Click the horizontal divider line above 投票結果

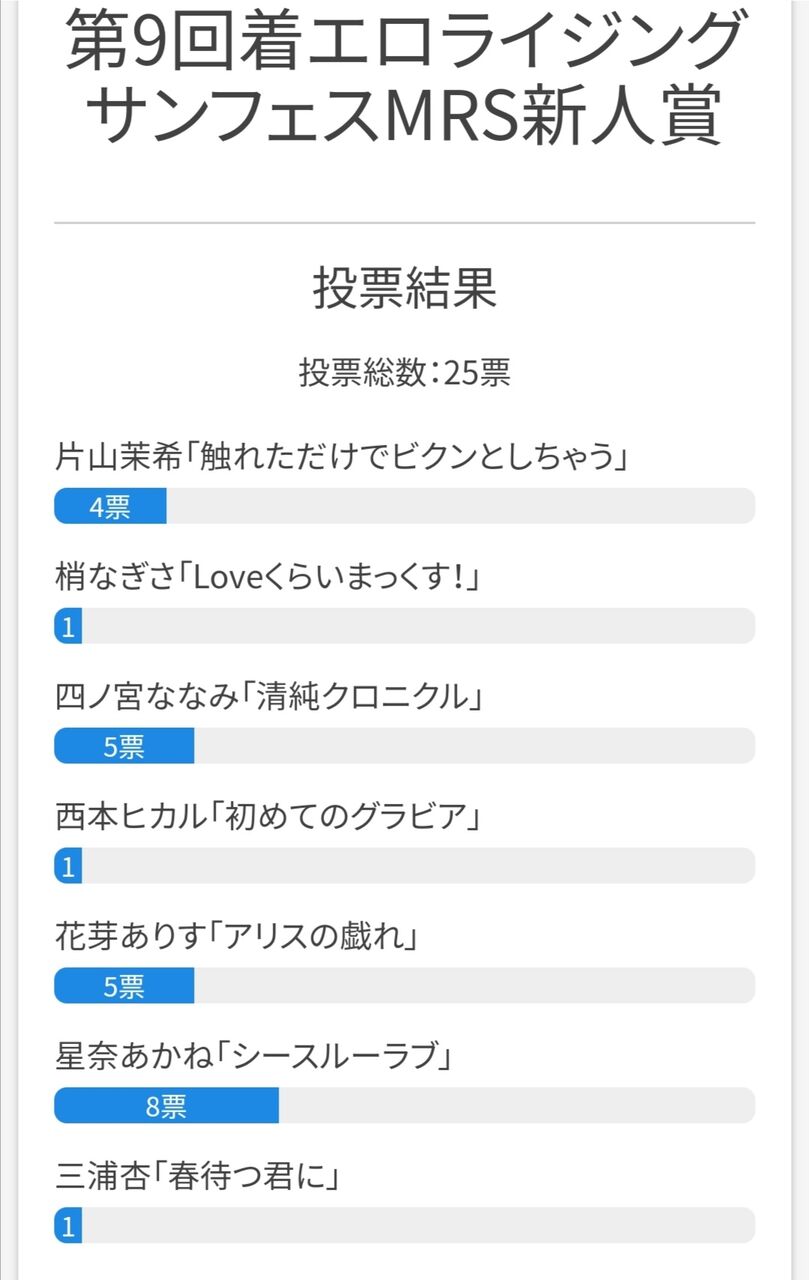[x=404, y=222]
